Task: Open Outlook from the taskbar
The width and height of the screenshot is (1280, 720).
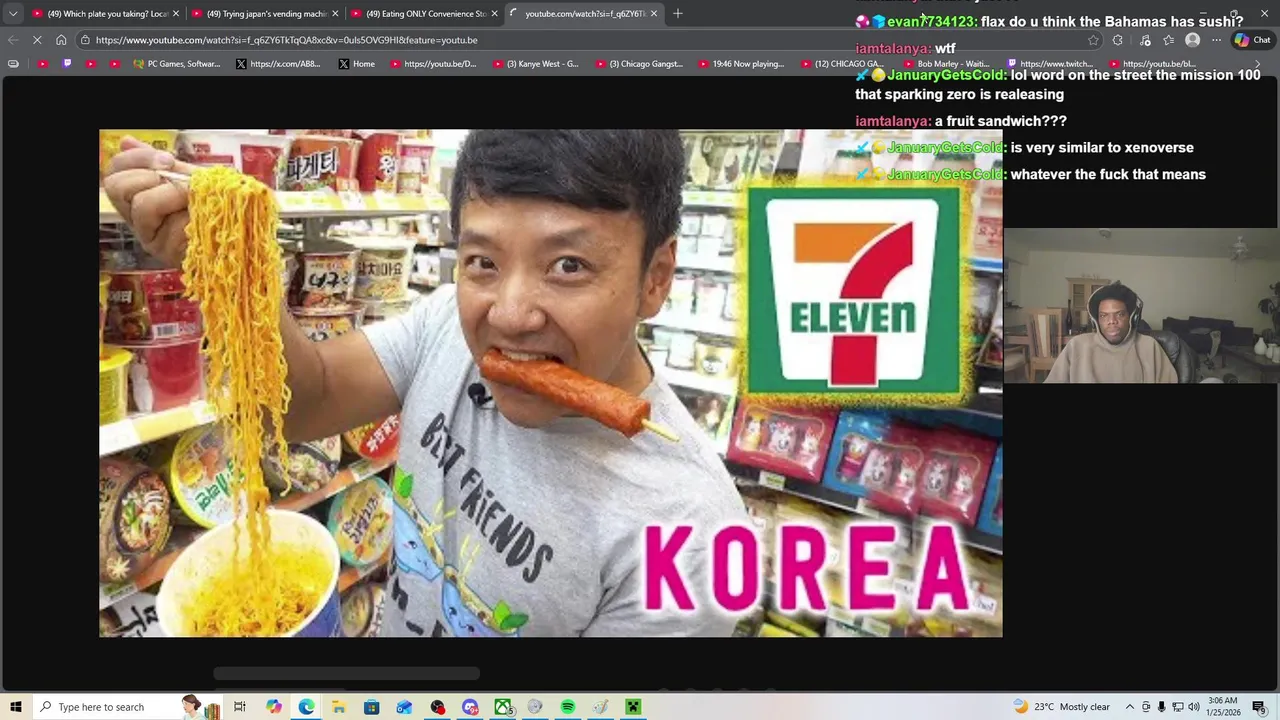Action: [x=404, y=707]
